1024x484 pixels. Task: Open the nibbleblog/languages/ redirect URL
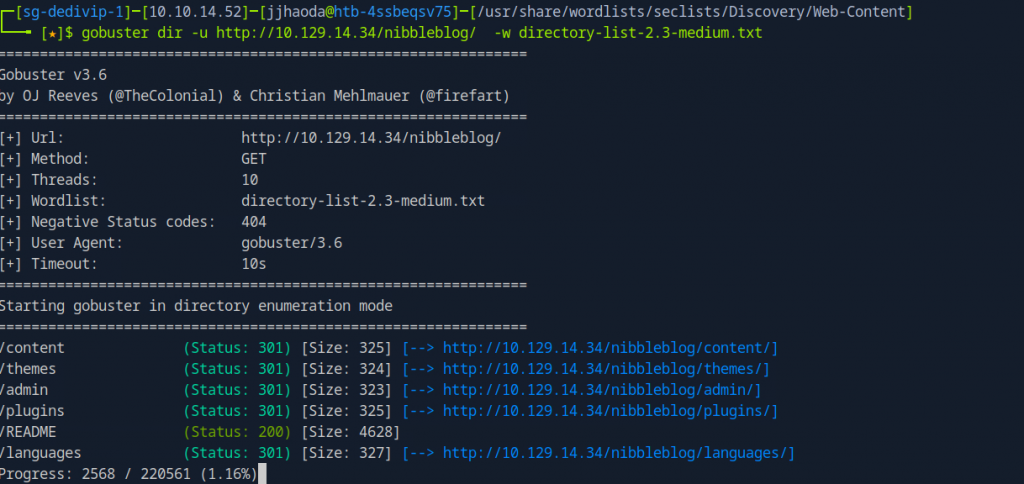pos(615,453)
